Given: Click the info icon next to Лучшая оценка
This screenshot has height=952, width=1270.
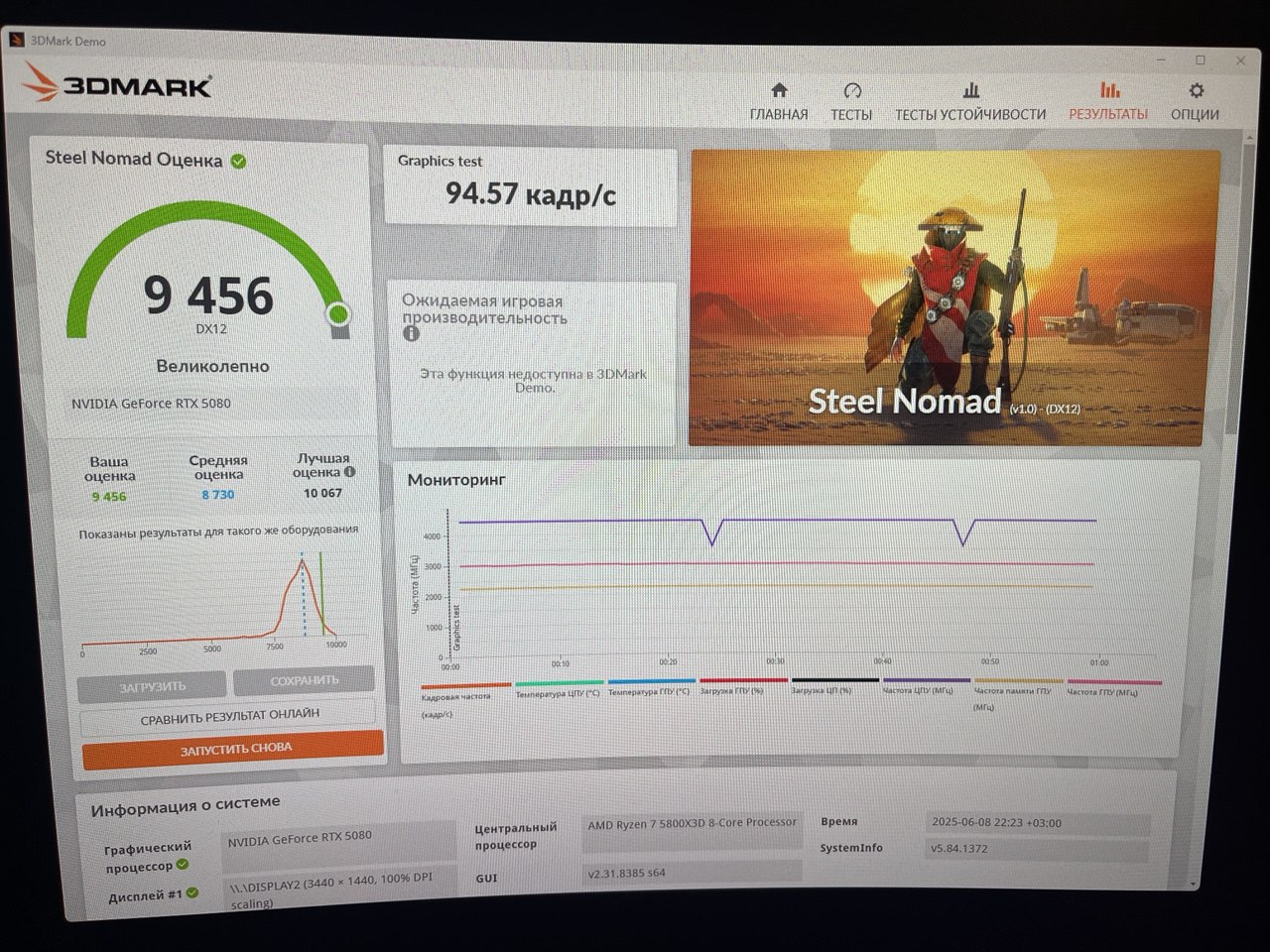Looking at the screenshot, I should [x=349, y=472].
